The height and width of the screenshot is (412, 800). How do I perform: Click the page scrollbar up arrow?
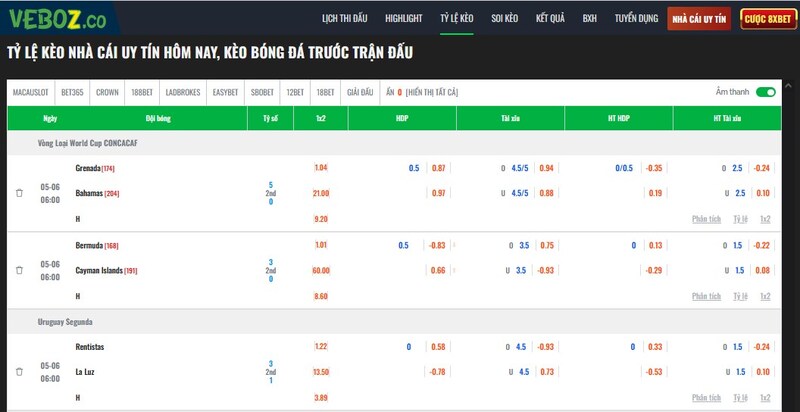pyautogui.click(x=788, y=86)
